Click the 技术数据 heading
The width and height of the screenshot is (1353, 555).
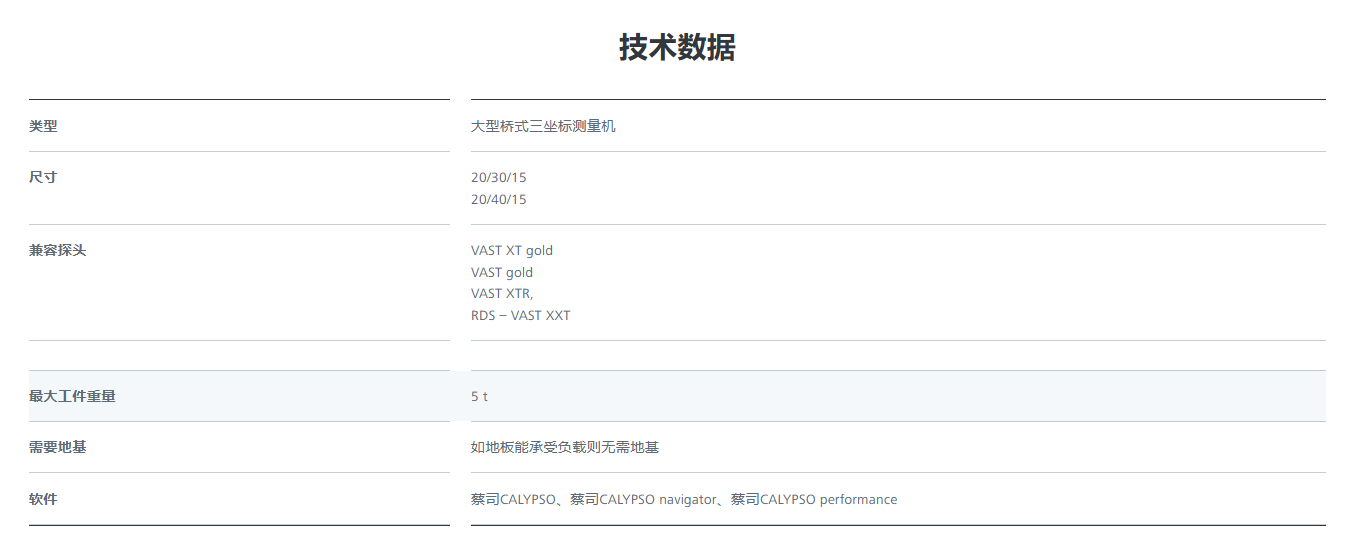677,47
